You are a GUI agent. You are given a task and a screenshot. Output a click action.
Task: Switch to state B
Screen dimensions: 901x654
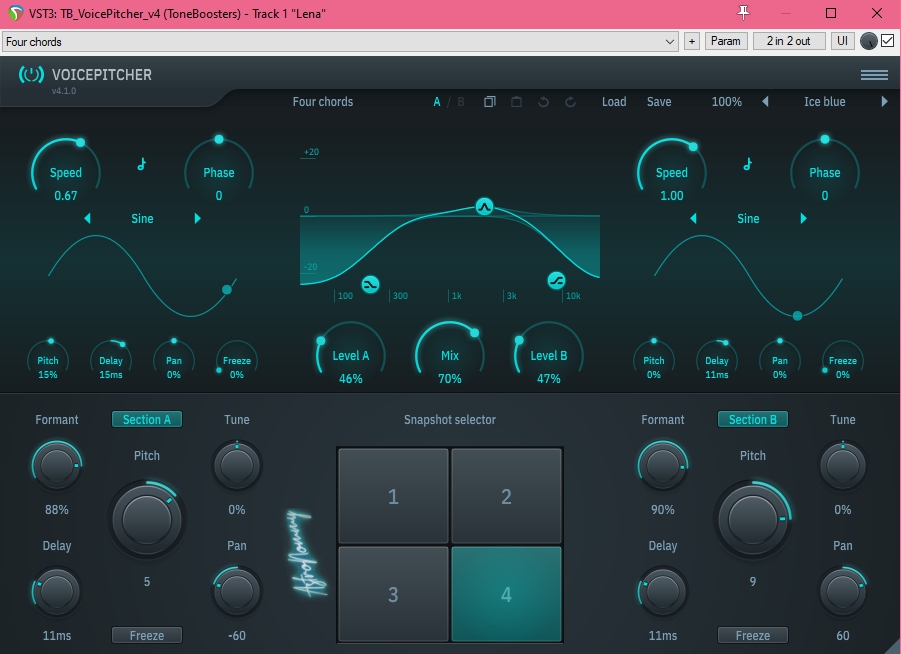point(461,102)
